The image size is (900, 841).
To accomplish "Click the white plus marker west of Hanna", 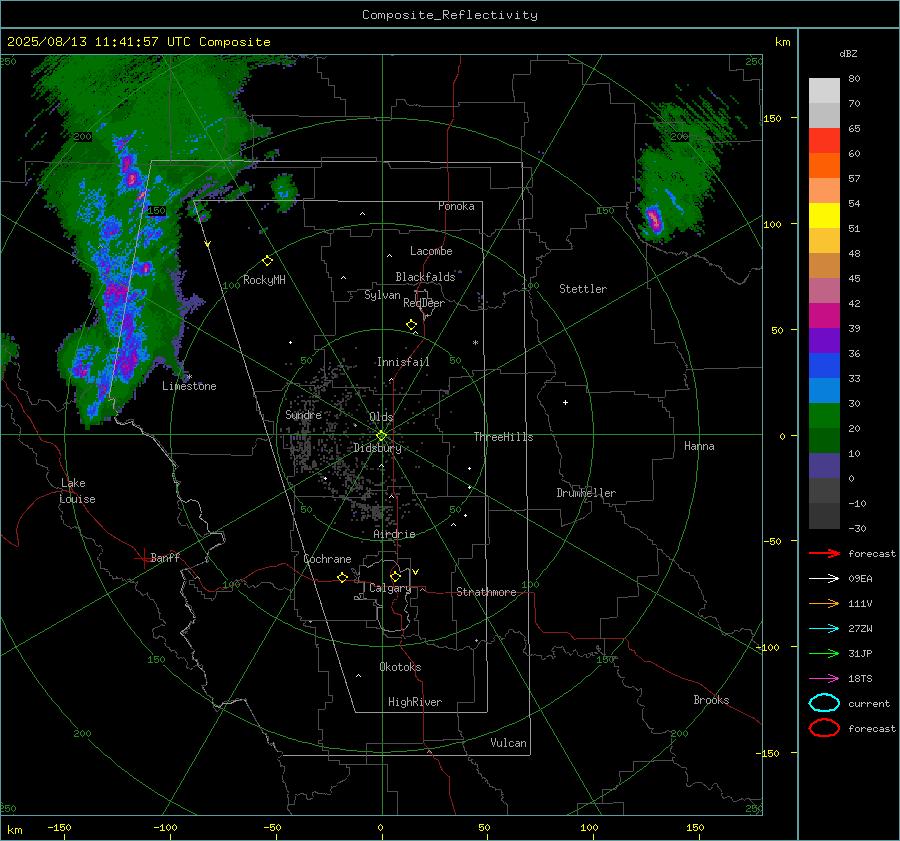I will point(565,402).
